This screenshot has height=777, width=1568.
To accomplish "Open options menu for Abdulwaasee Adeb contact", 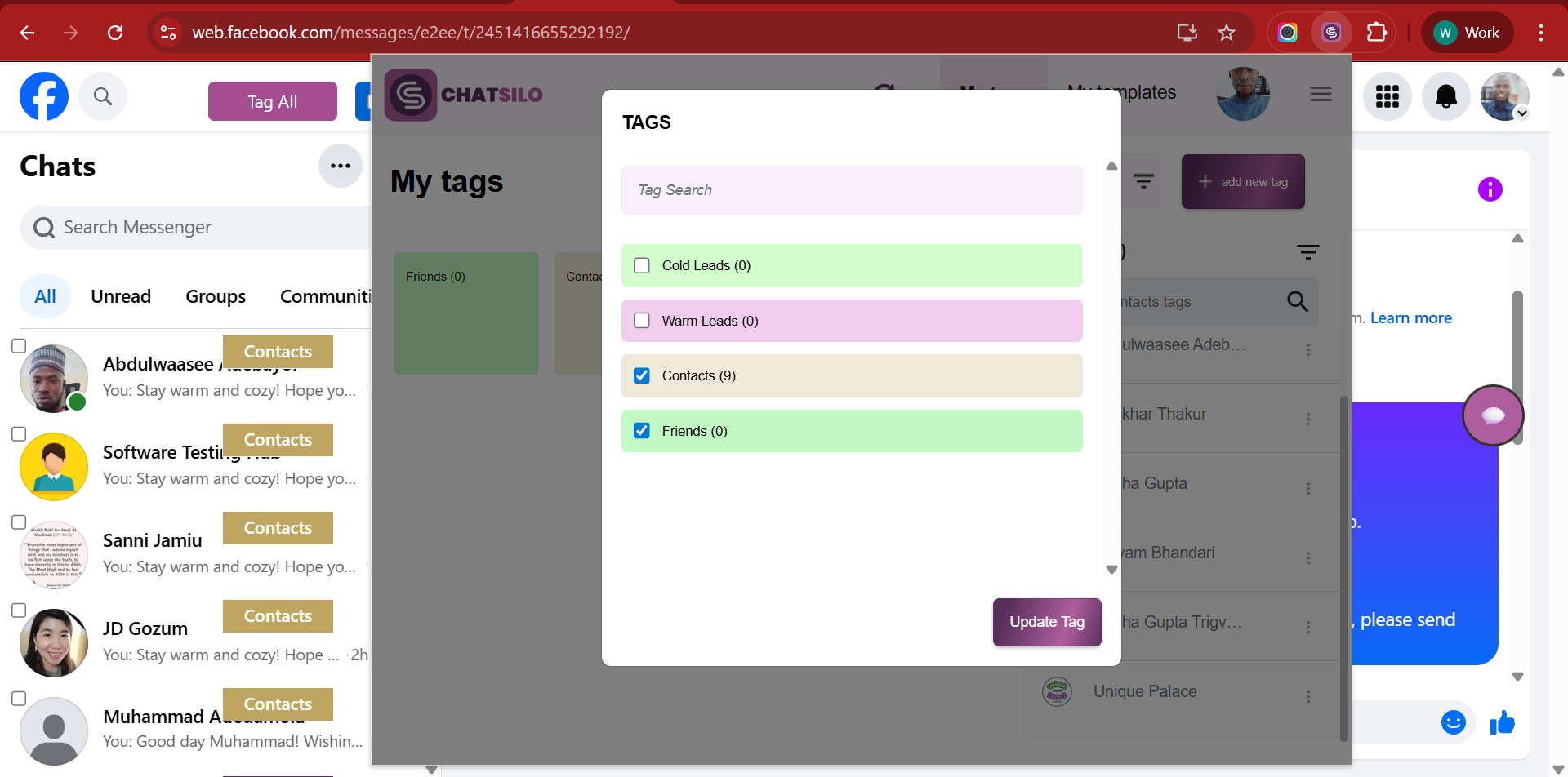I will coord(1307,349).
